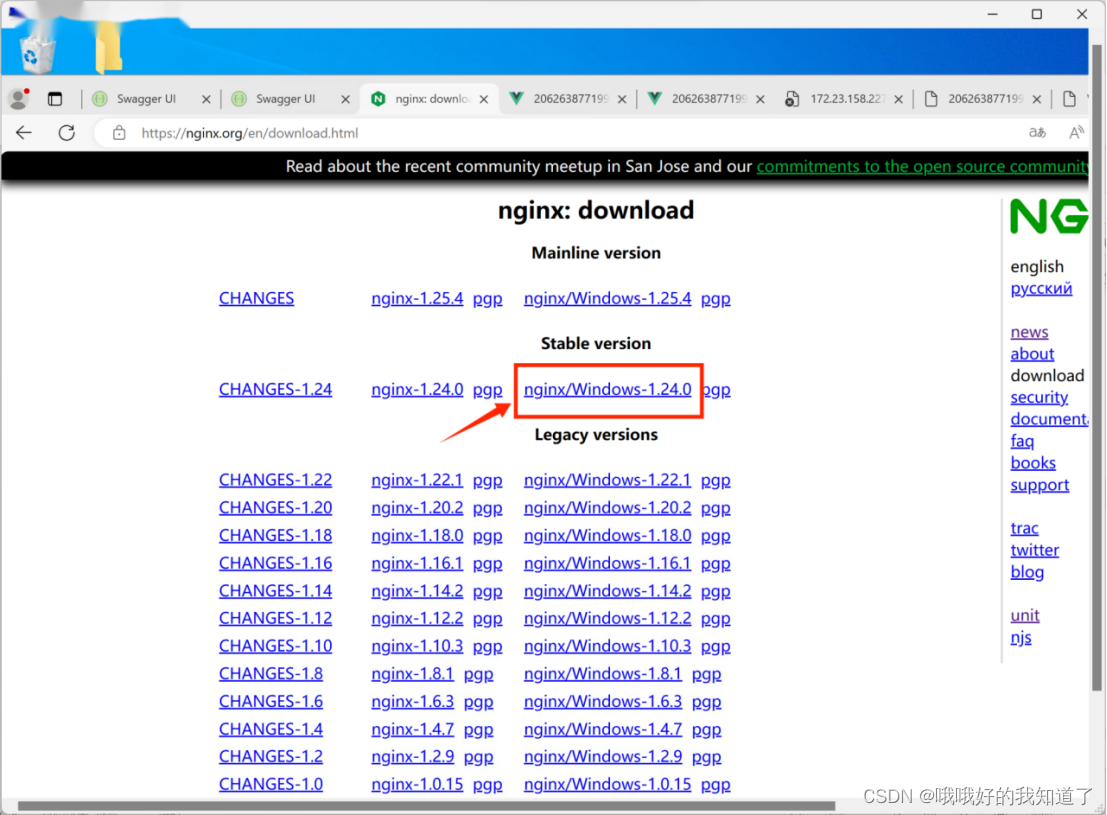Click the lock icon in address bar
Screen dimensions: 1107x815
119,133
